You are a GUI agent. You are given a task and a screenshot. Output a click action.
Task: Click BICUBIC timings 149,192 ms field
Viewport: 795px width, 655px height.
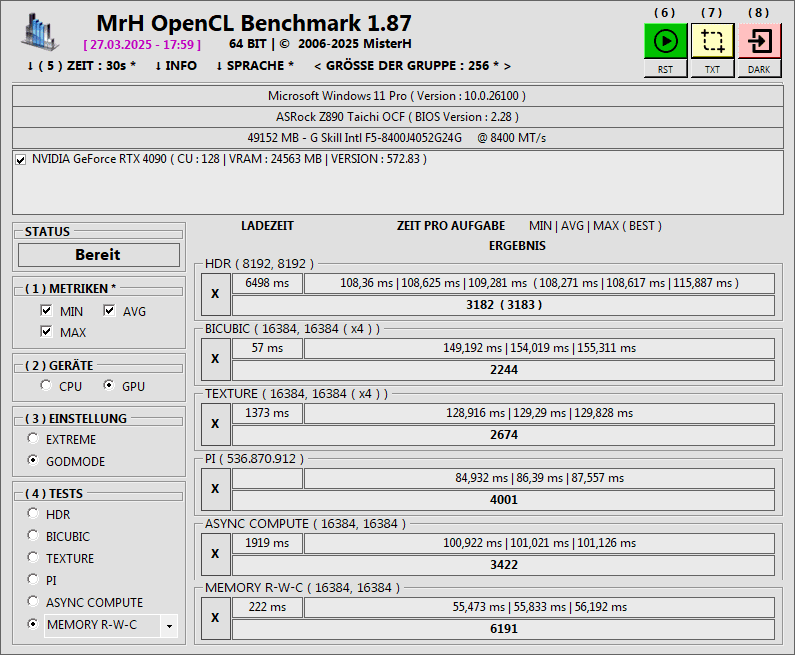pos(539,348)
